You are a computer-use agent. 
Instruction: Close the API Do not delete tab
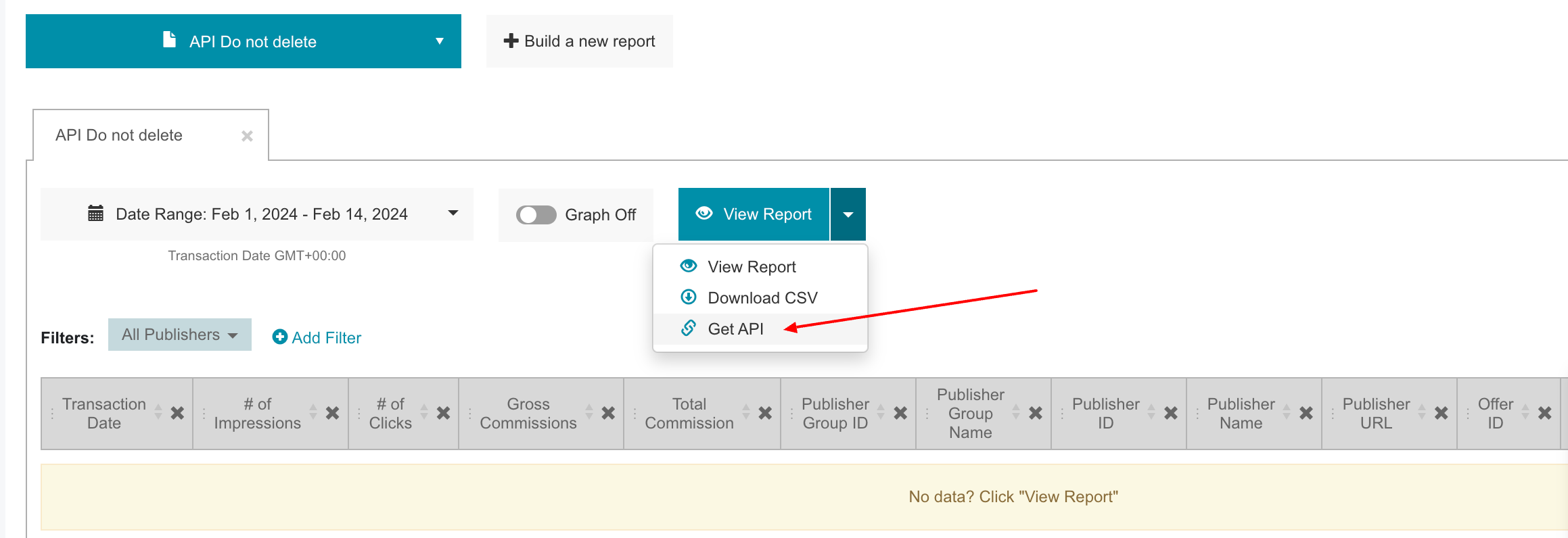point(247,136)
